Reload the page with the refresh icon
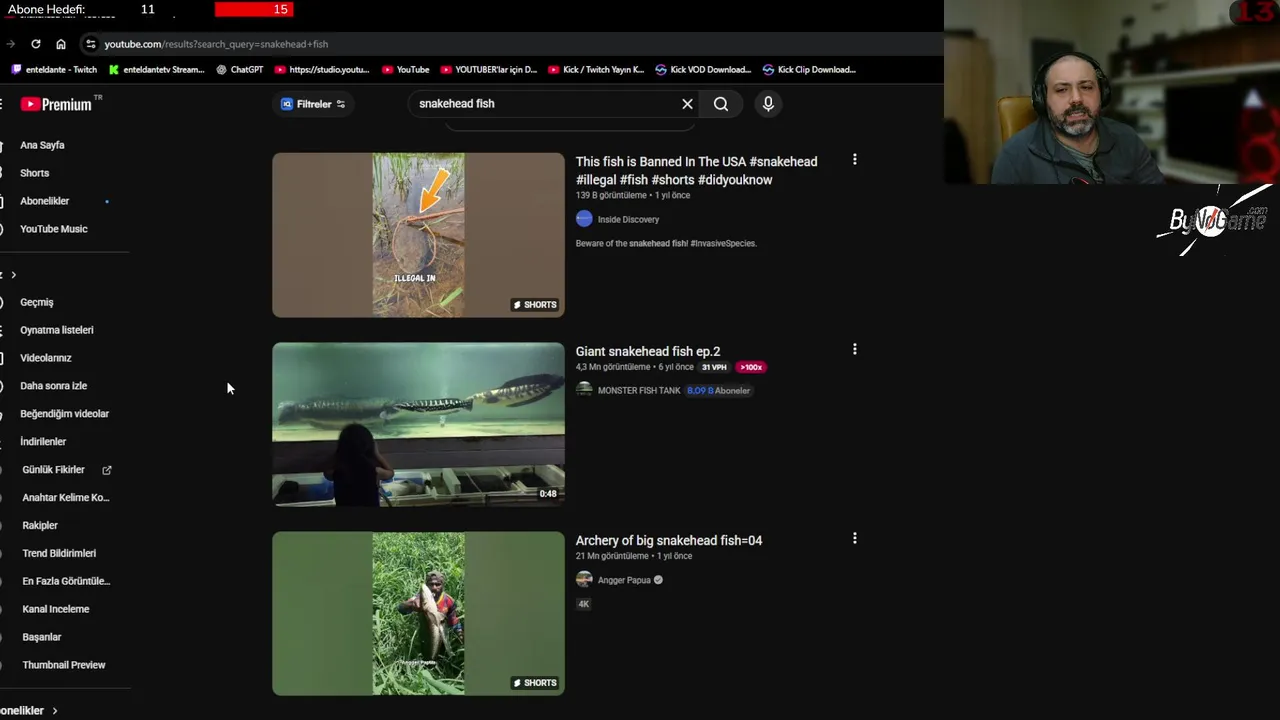 36,44
